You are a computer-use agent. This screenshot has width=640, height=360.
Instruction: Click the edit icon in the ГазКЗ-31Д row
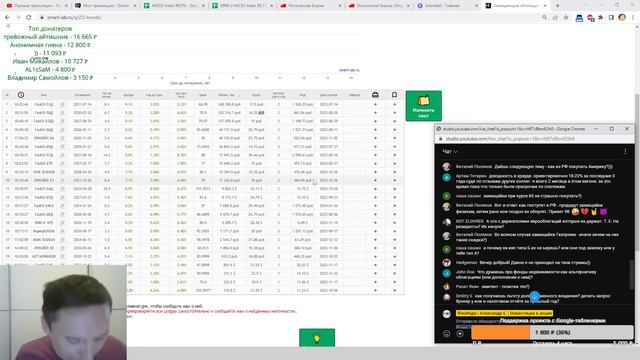coord(62,104)
